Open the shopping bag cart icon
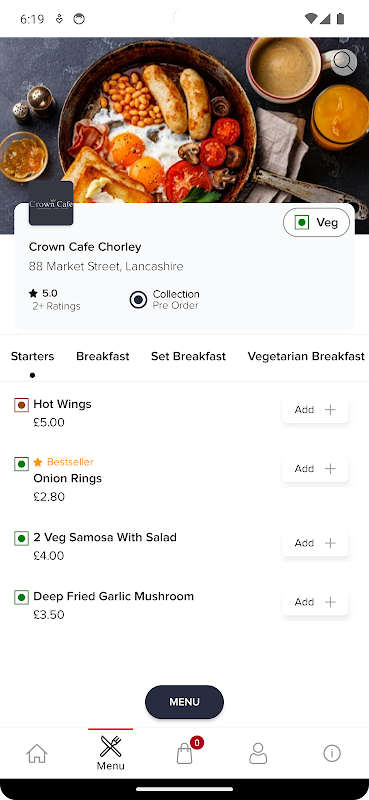This screenshot has width=369, height=800. click(x=184, y=753)
